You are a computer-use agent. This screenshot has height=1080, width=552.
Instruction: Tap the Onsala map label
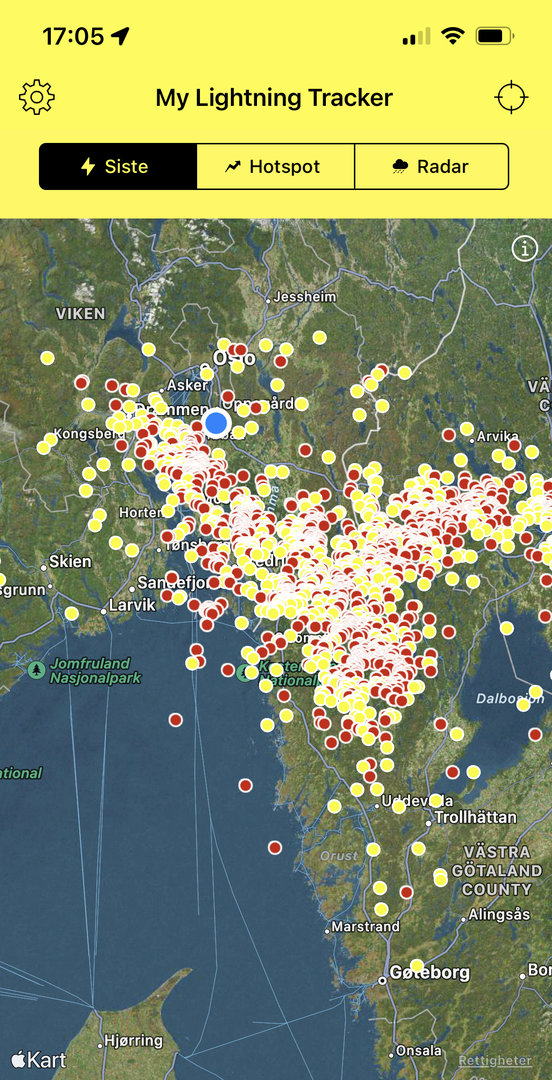(418, 1051)
